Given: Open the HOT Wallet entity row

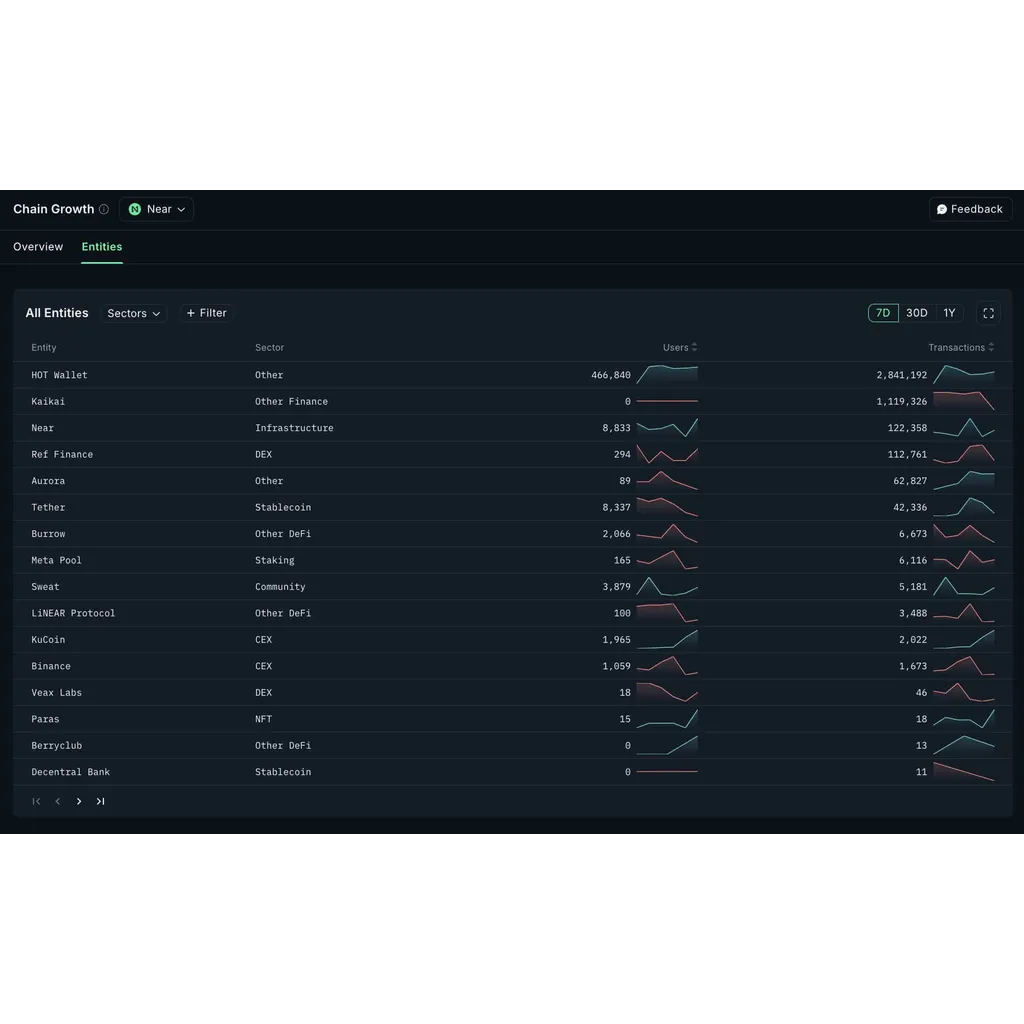Looking at the screenshot, I should pos(513,375).
